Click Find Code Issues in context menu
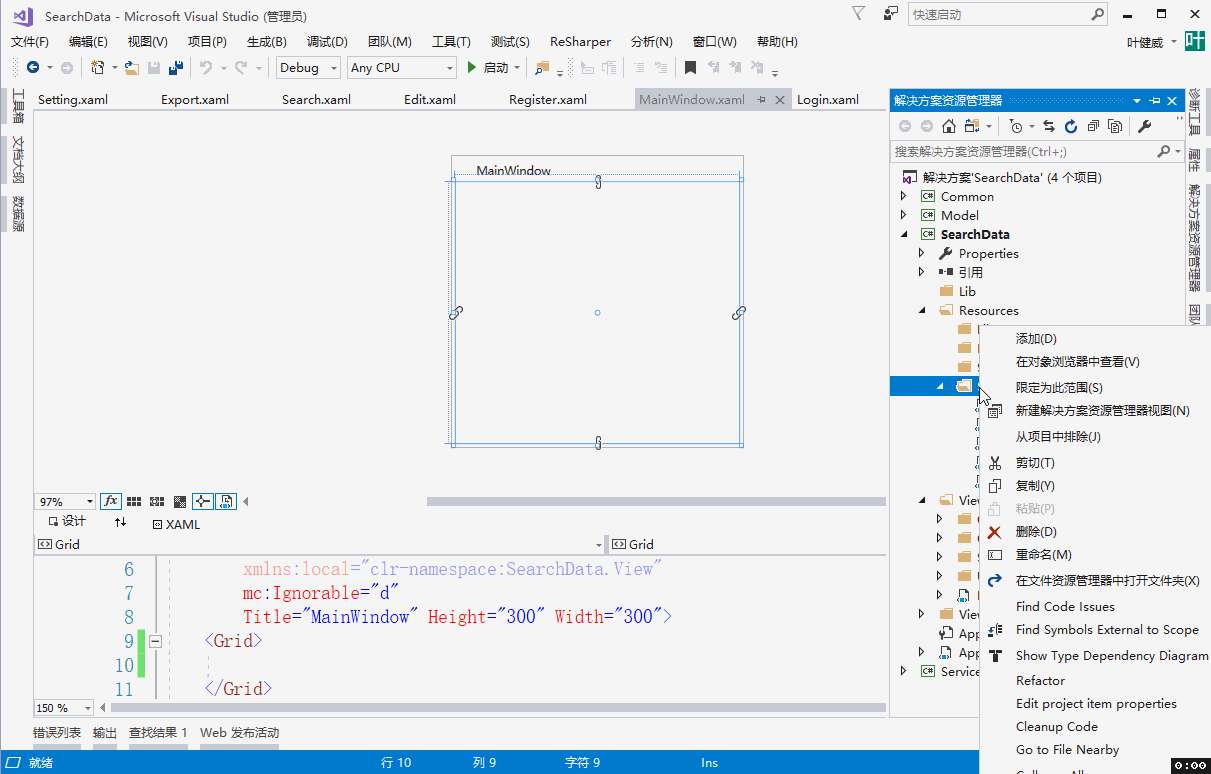 [x=1065, y=607]
